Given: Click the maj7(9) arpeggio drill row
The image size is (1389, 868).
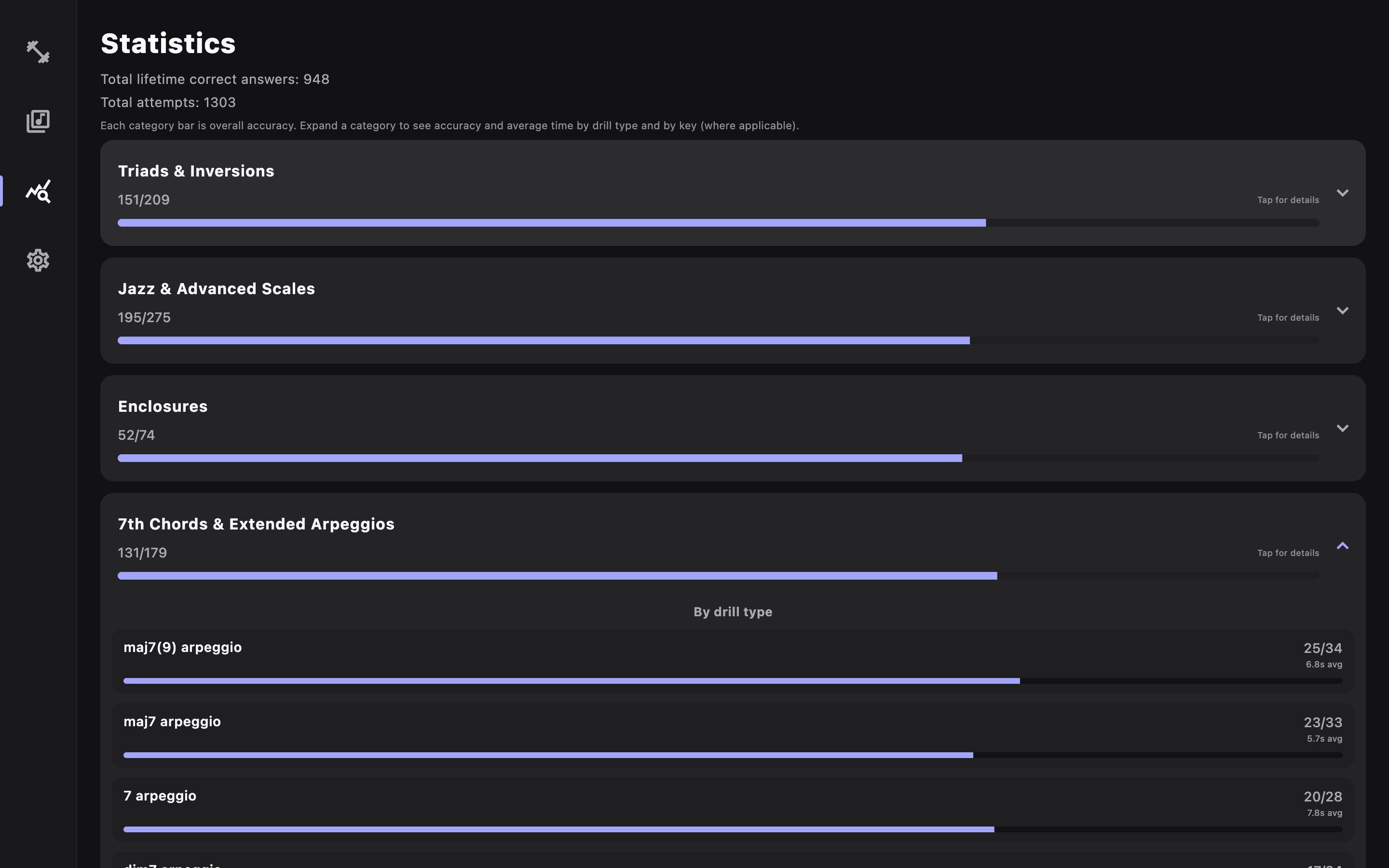Looking at the screenshot, I should tap(733, 660).
